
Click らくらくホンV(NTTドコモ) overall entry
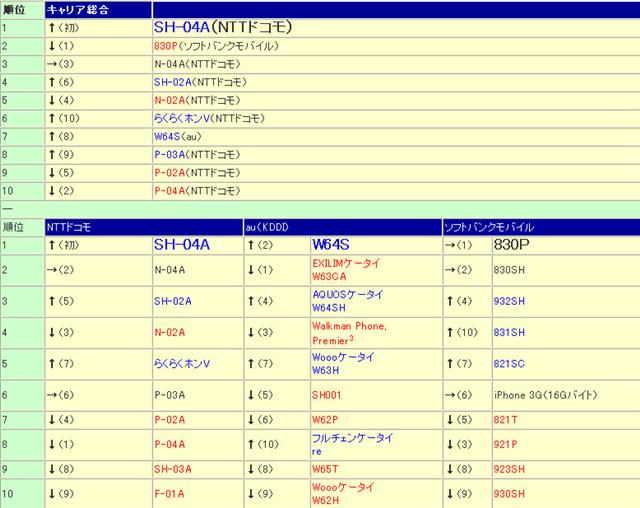[x=209, y=118]
